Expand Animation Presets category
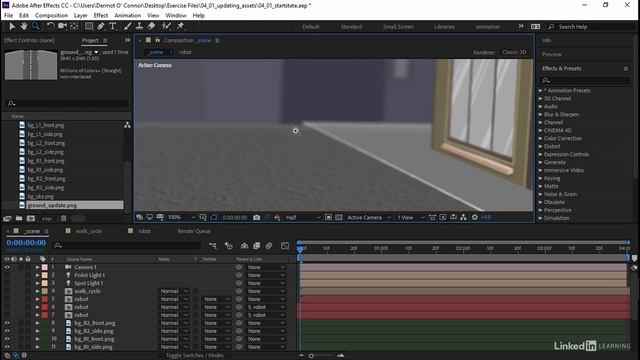This screenshot has width=640, height=360. coord(540,91)
